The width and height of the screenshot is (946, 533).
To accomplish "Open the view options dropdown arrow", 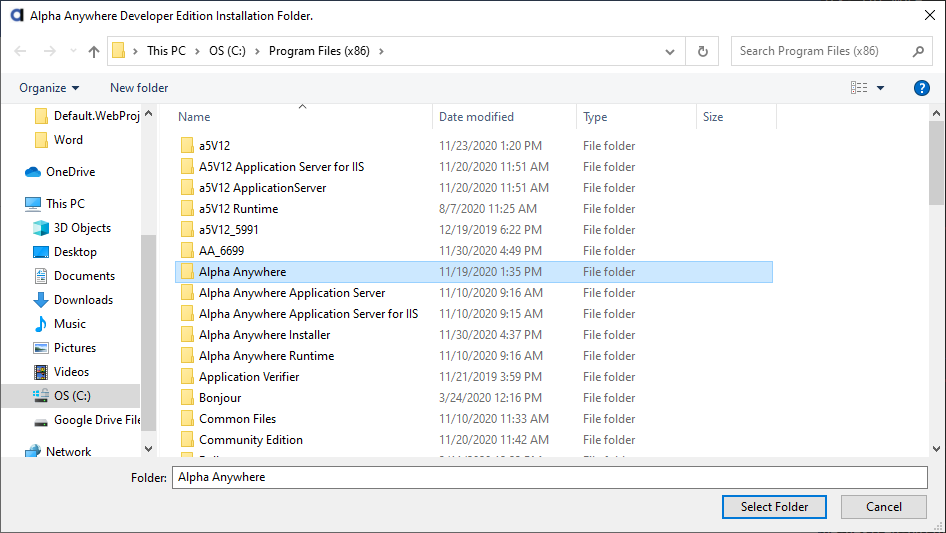I will tap(880, 88).
